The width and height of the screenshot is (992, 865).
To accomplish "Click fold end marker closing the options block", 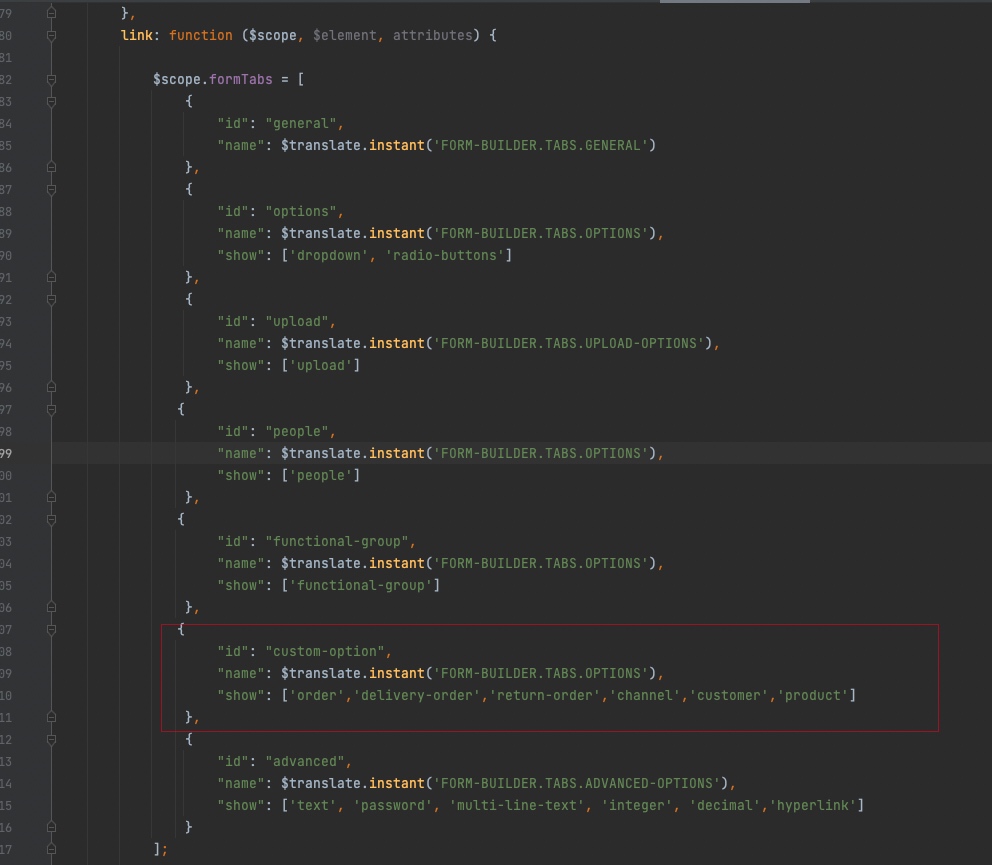I will point(51,277).
